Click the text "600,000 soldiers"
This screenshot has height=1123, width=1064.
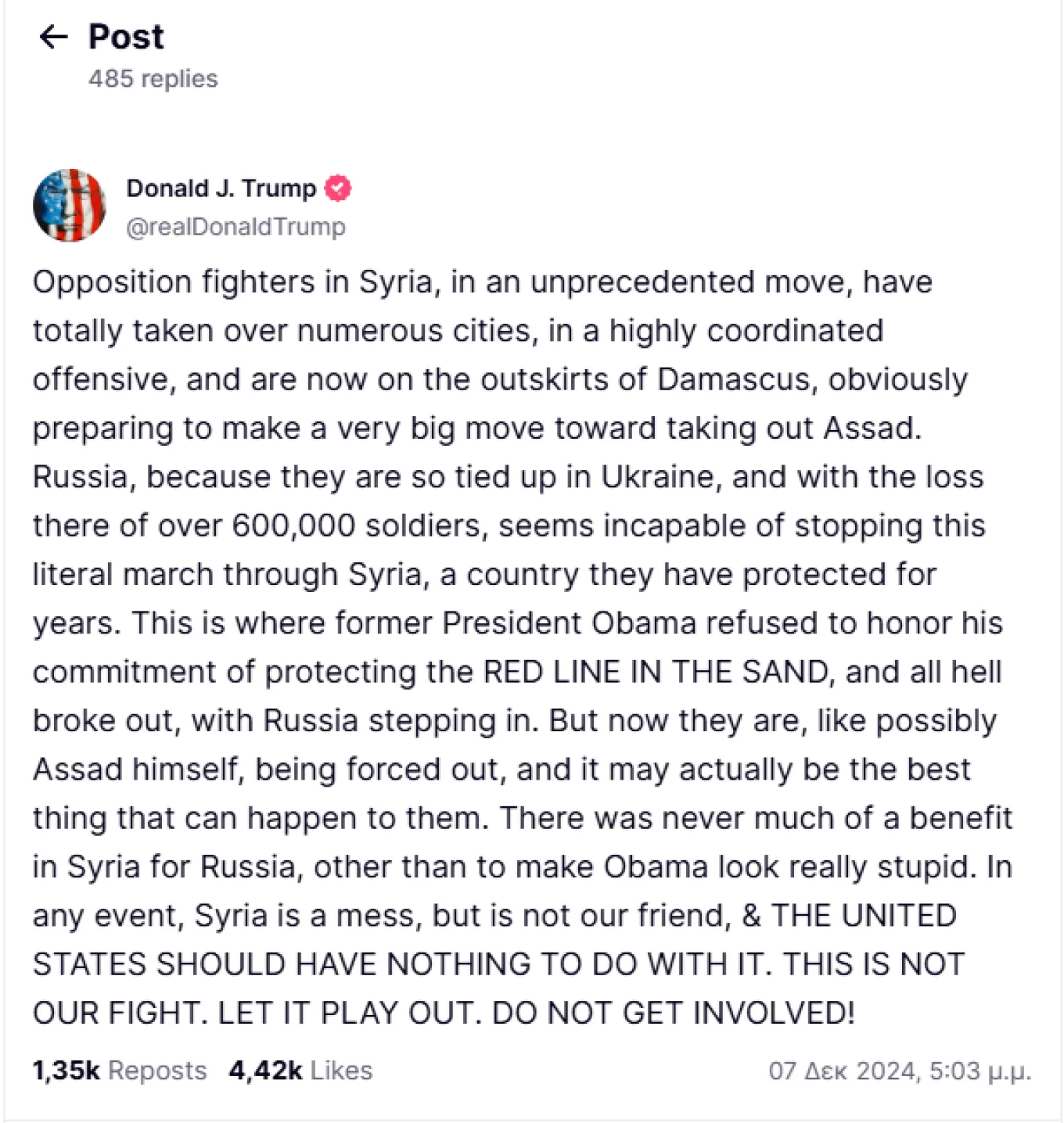(357, 526)
